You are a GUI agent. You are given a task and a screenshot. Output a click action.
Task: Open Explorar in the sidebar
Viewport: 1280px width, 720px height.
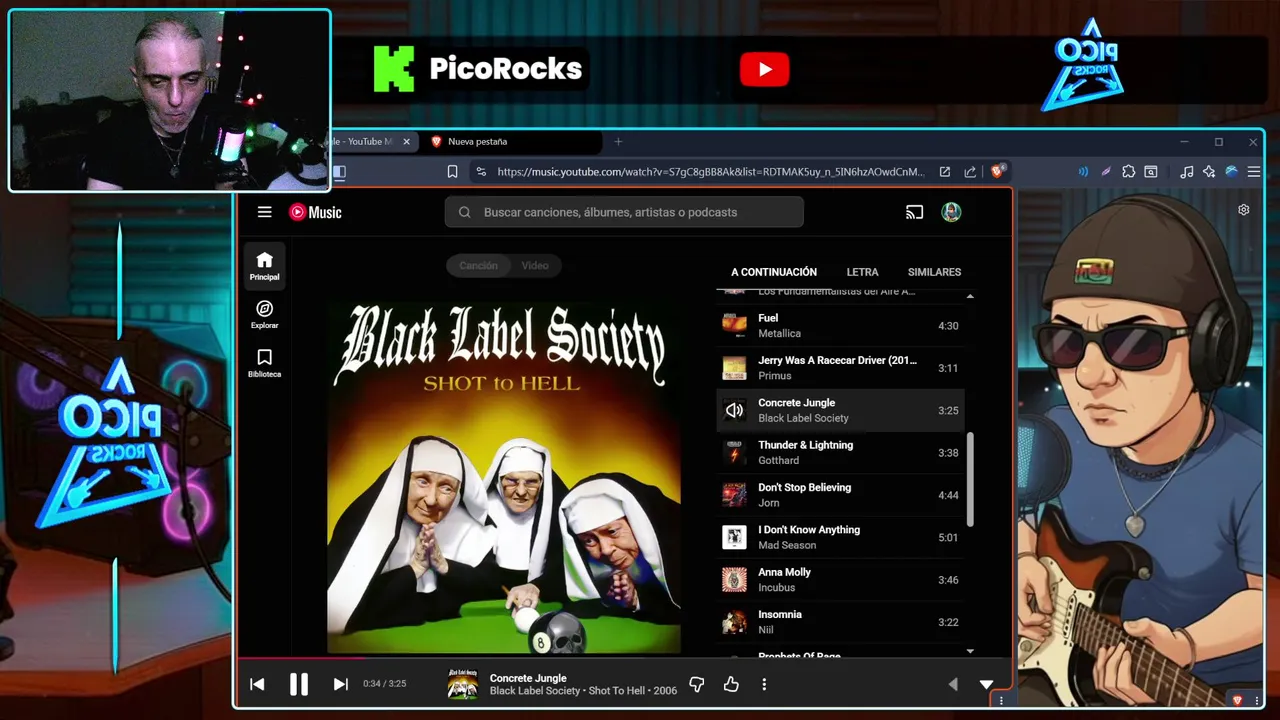click(264, 314)
